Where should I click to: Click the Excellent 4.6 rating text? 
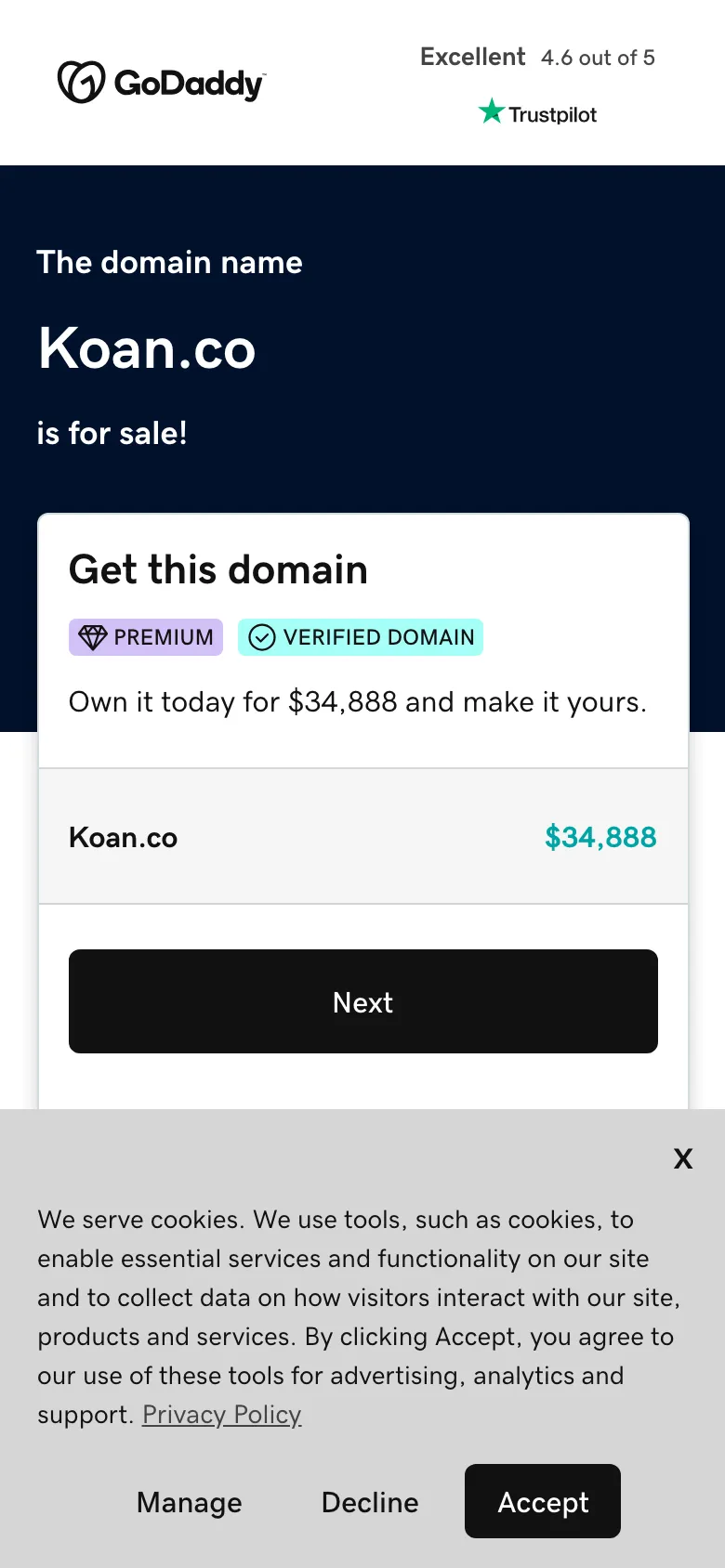pyautogui.click(x=537, y=57)
